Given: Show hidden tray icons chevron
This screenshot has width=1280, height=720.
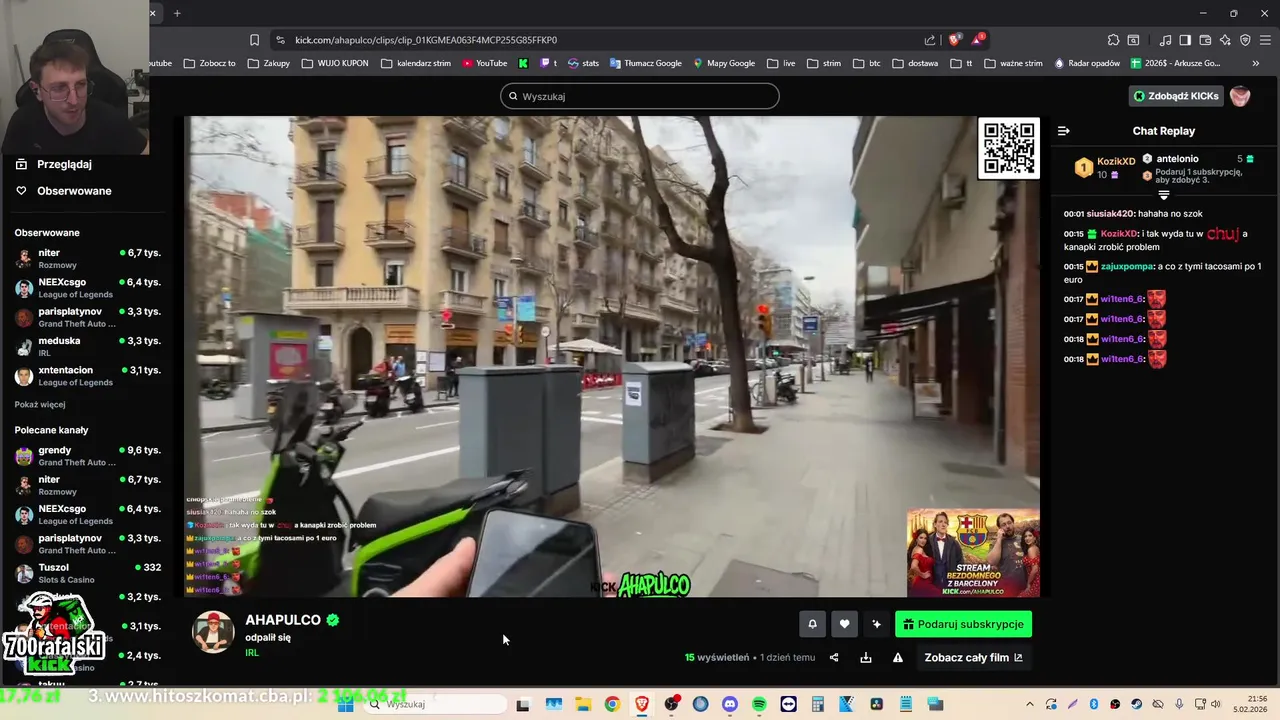Looking at the screenshot, I should point(1028,704).
